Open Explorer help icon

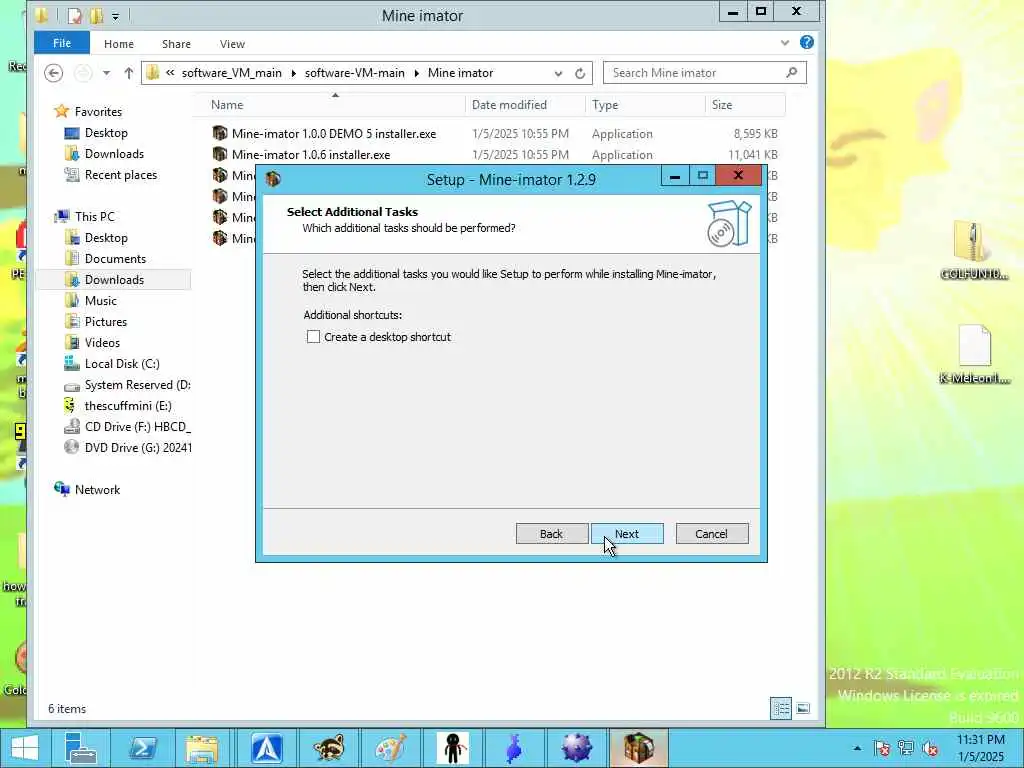pos(807,42)
